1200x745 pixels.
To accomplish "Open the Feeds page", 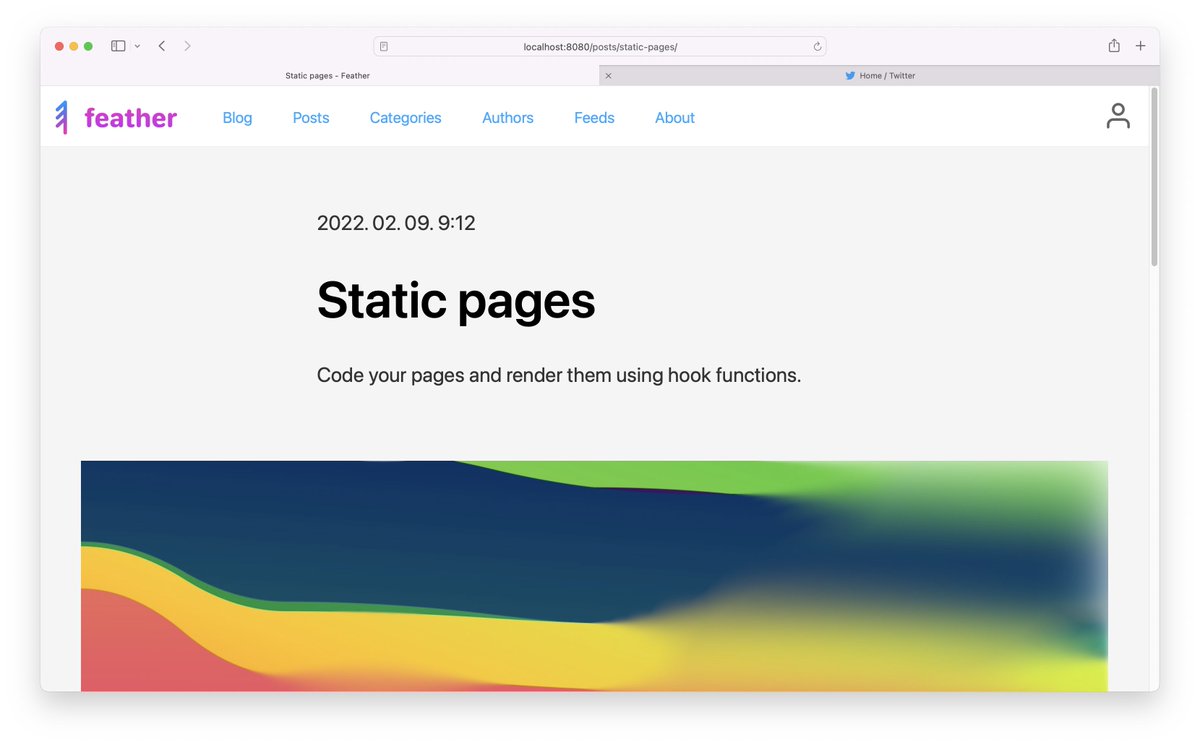I will tap(594, 118).
